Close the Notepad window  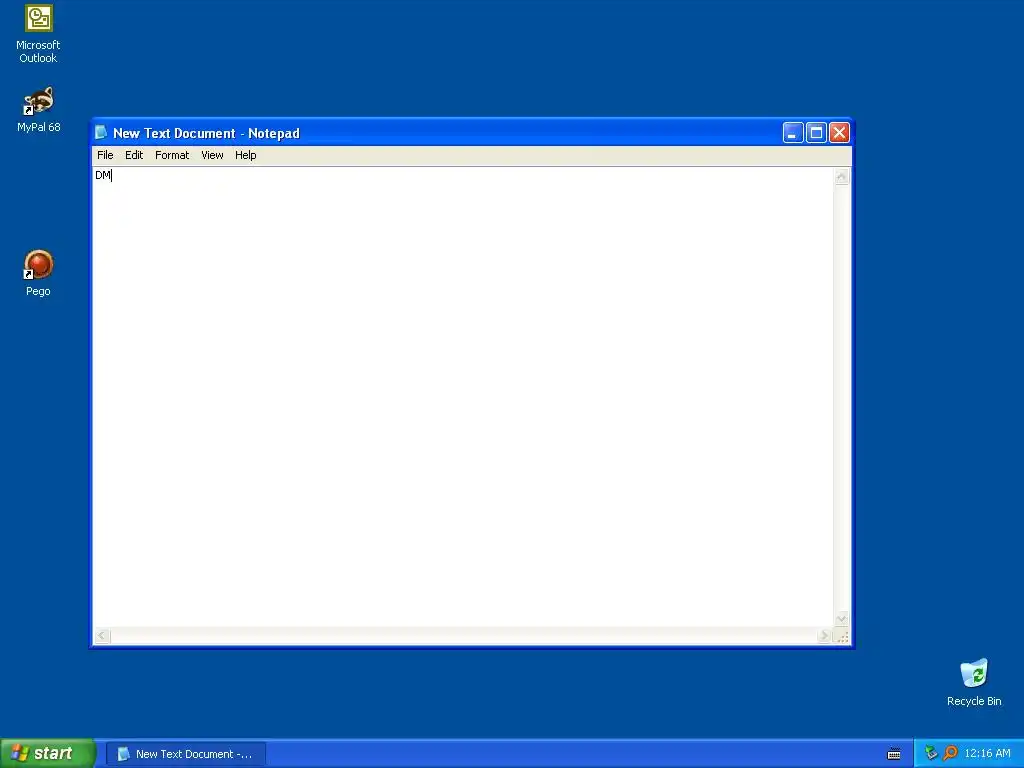click(839, 133)
